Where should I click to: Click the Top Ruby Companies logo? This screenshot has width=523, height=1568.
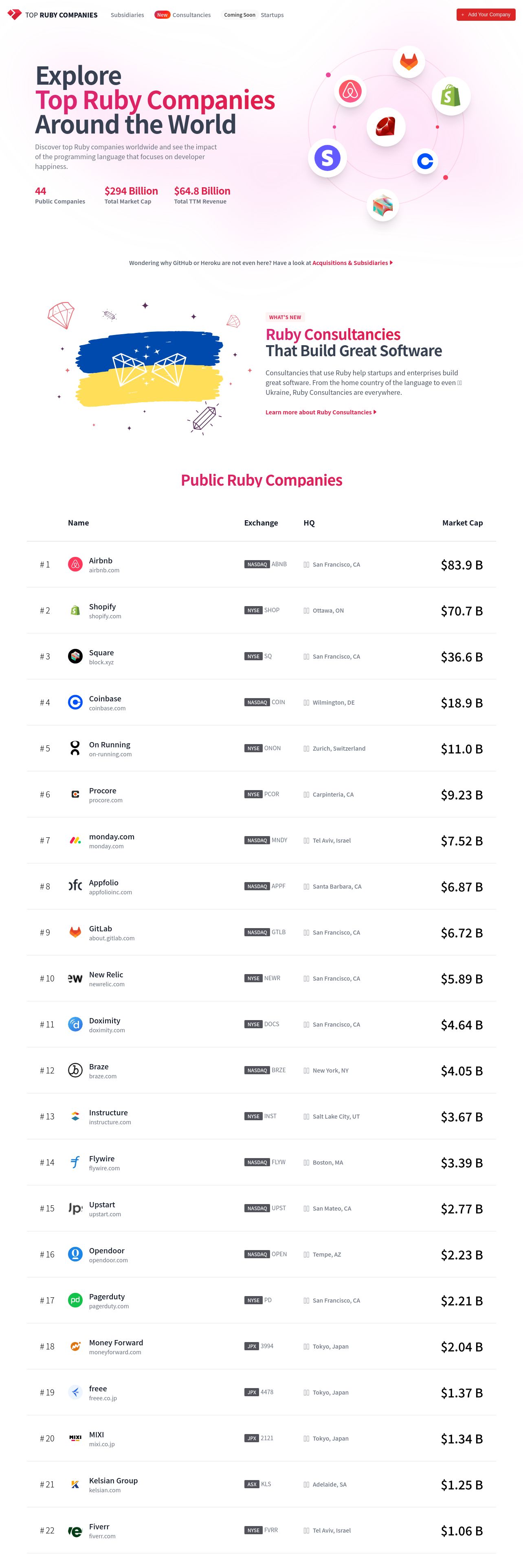(53, 15)
